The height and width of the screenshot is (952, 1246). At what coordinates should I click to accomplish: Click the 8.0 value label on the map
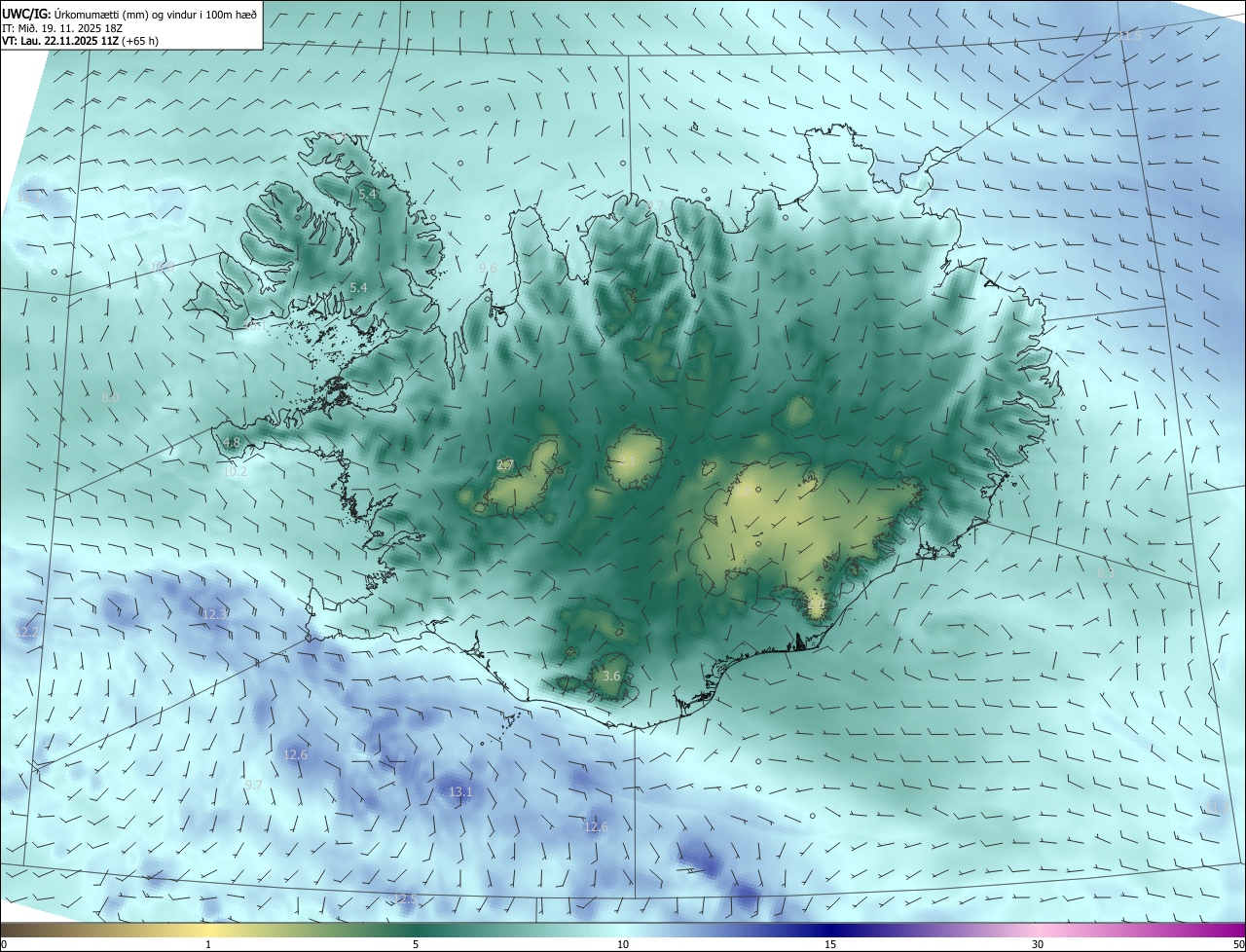[110, 397]
